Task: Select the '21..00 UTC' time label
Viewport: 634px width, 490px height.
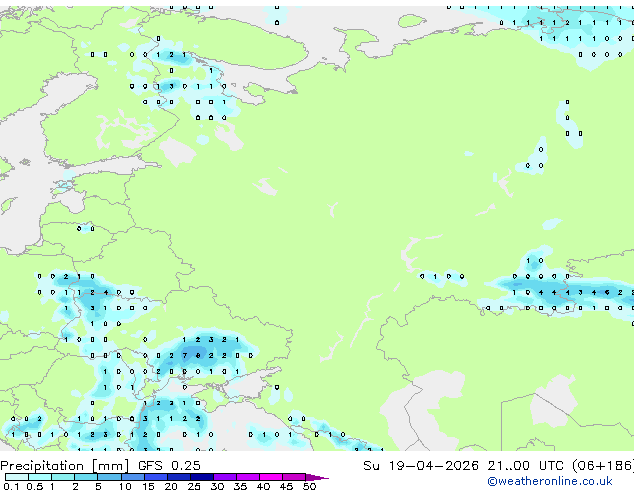Action: pos(525,466)
